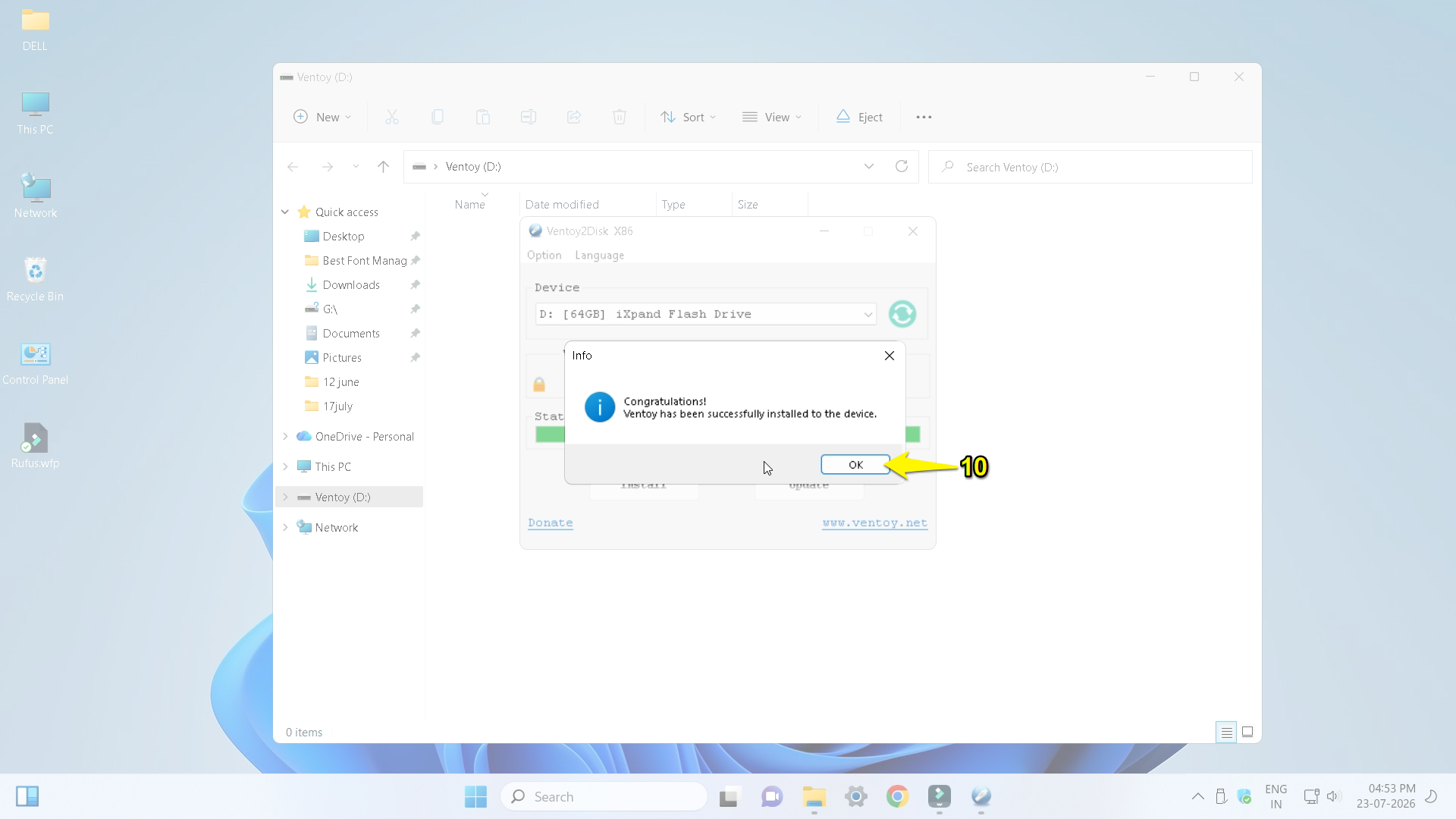Refresh the Ventoy device list icon
The height and width of the screenshot is (819, 1456).
(x=902, y=314)
